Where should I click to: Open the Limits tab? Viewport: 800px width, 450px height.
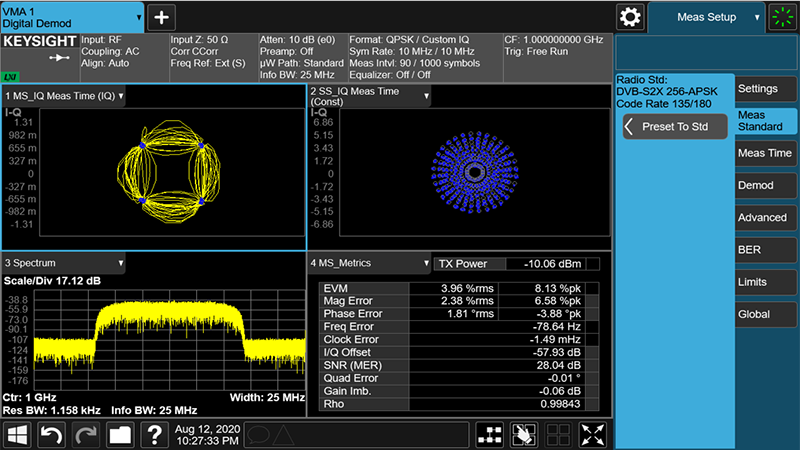coord(764,282)
